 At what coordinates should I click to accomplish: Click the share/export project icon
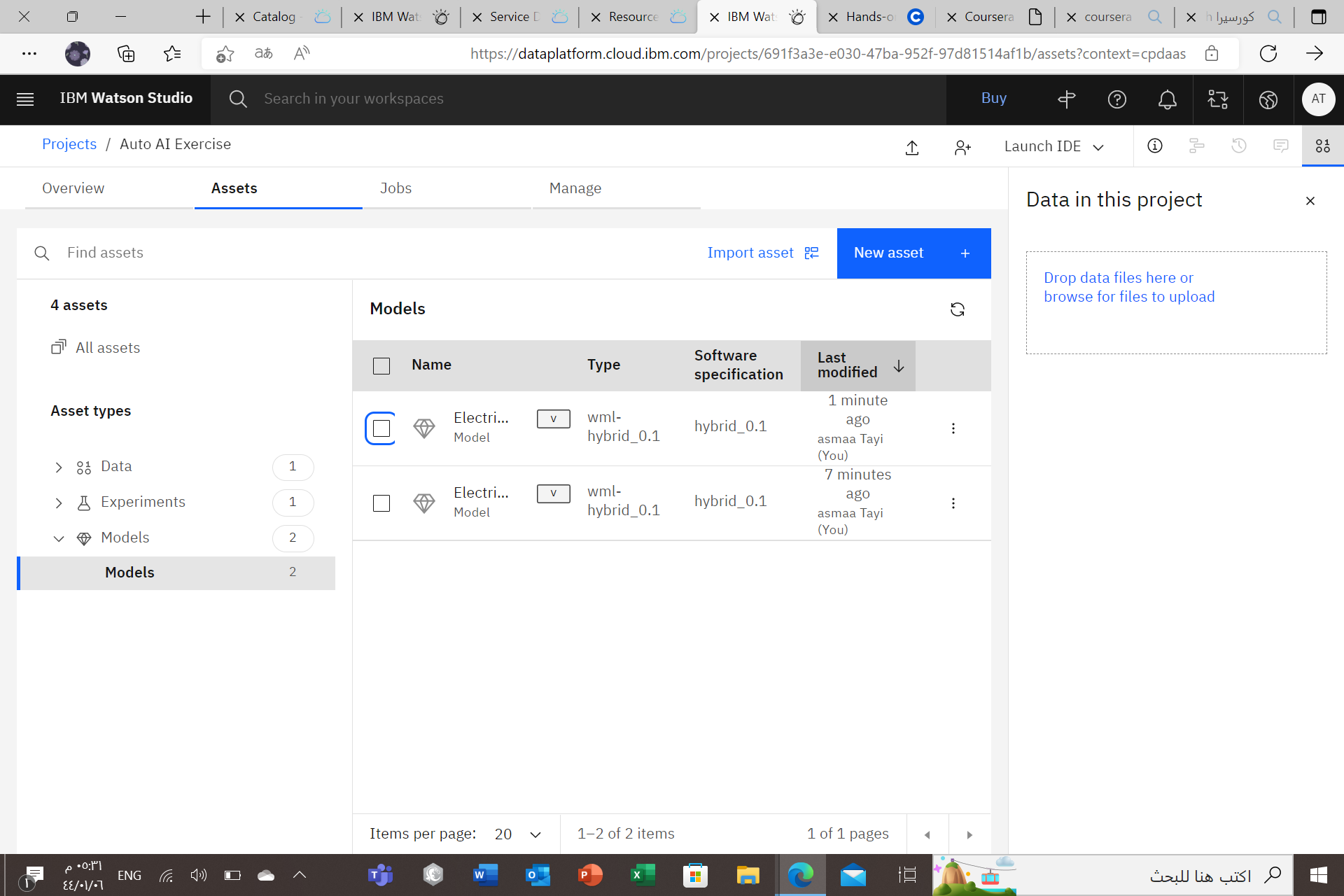pyautogui.click(x=912, y=148)
